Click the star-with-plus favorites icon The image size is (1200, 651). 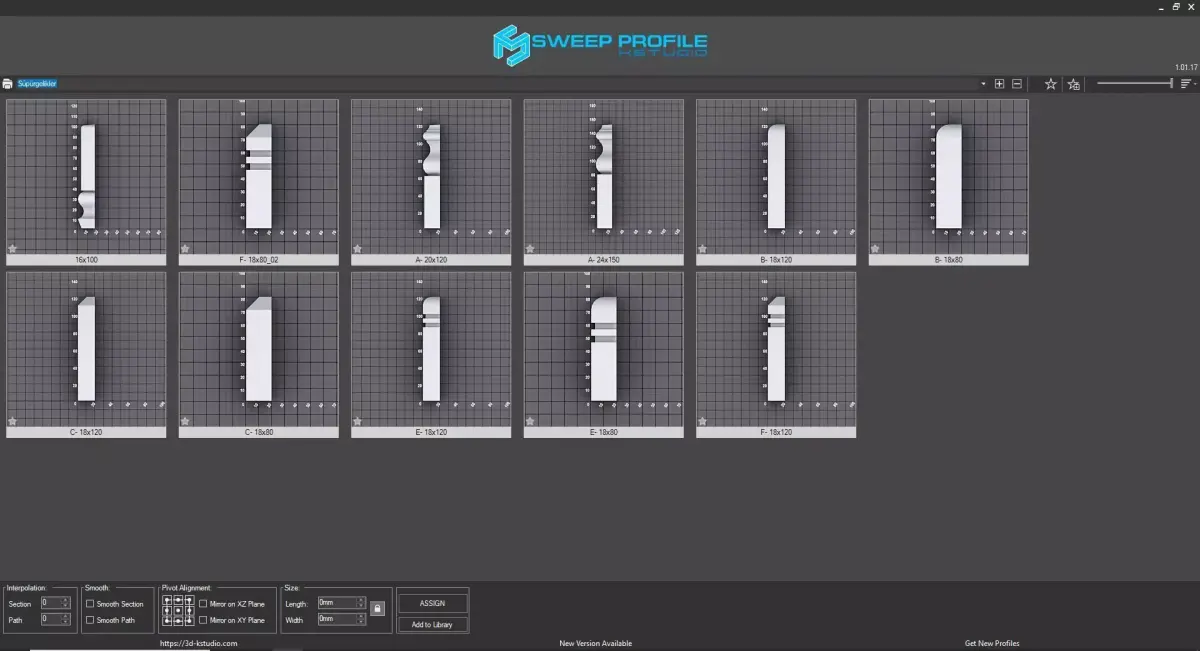(x=1073, y=84)
